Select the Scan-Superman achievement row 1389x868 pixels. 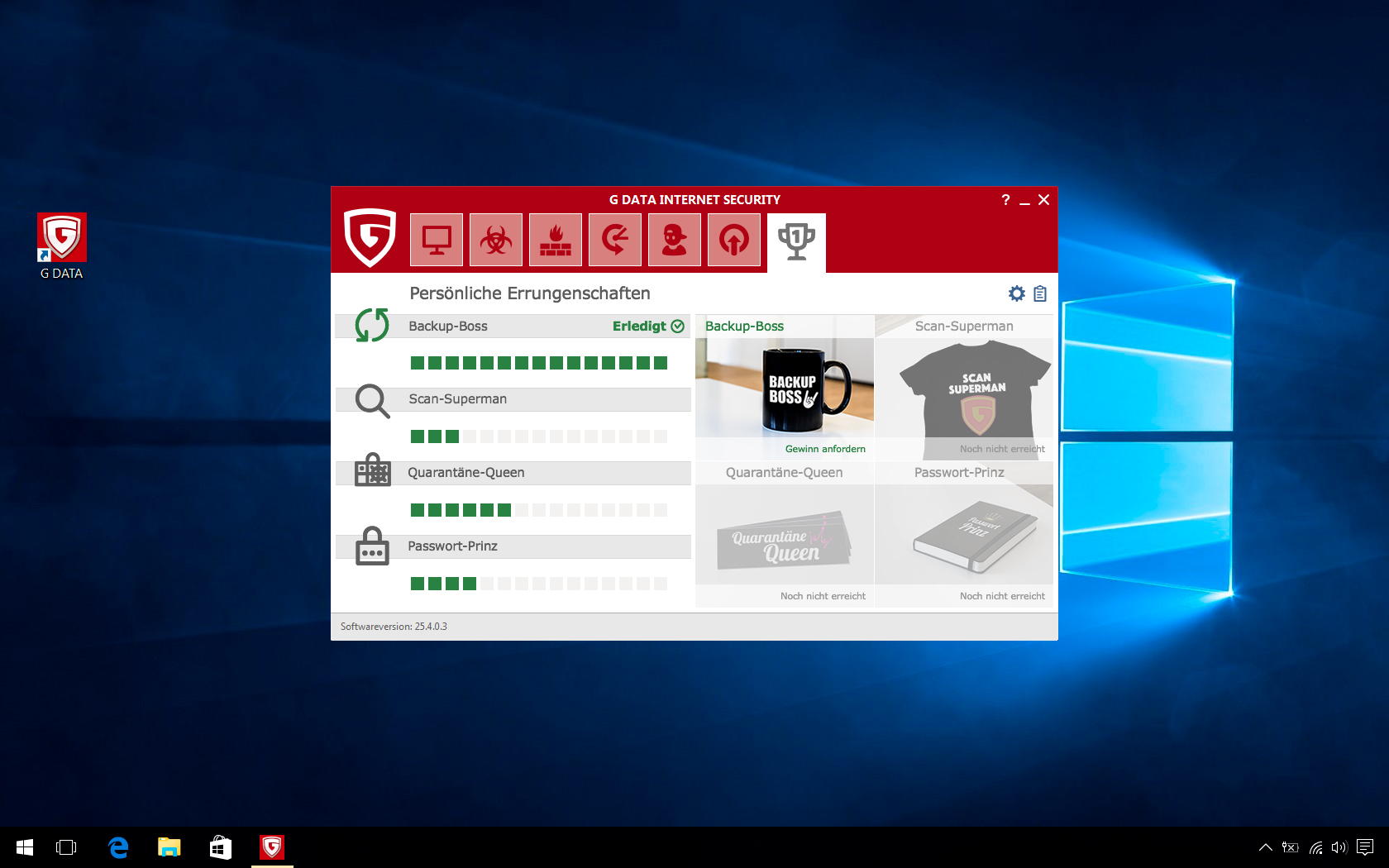[513, 399]
